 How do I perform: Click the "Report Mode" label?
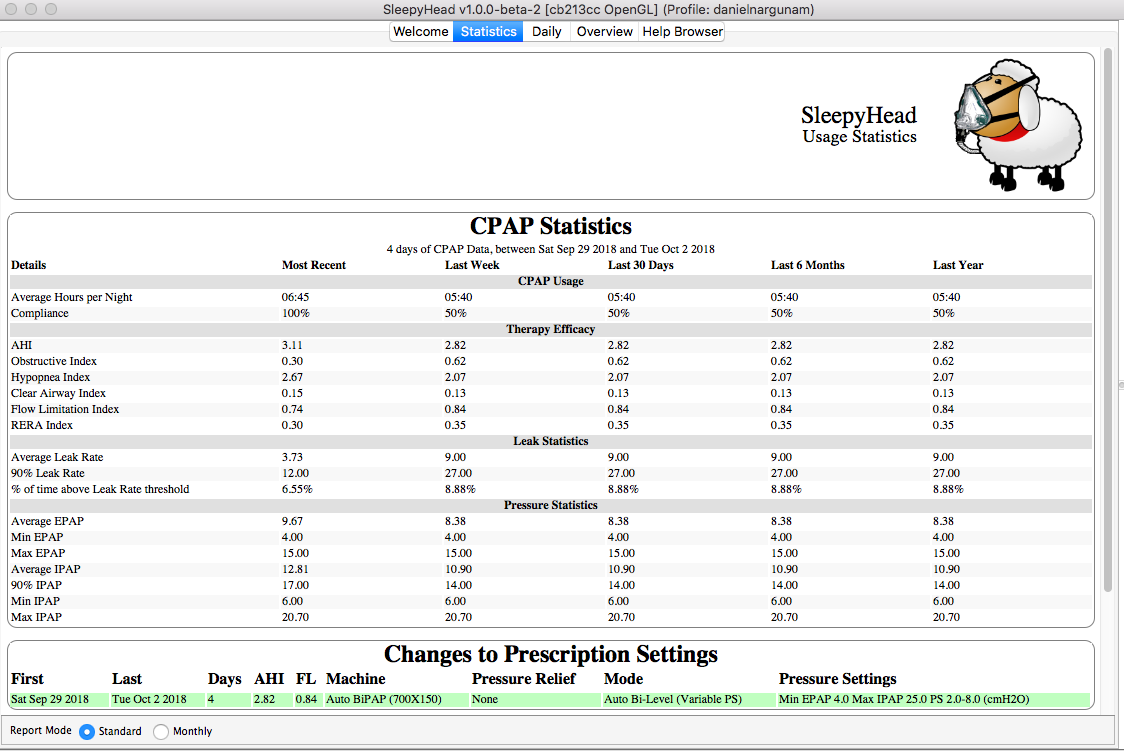click(x=41, y=730)
